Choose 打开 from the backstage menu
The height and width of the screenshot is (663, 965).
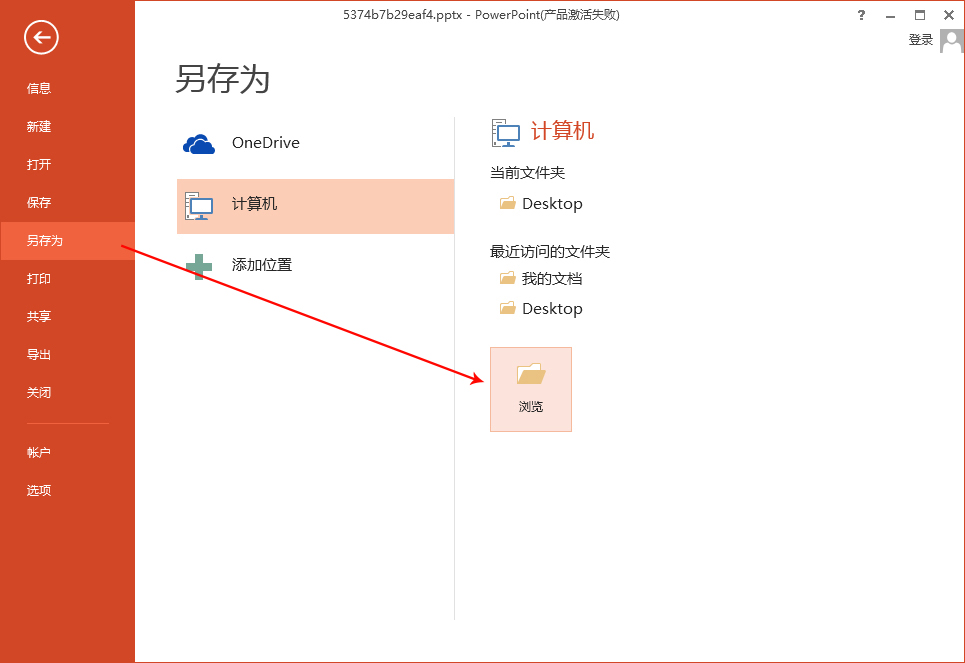coord(39,165)
